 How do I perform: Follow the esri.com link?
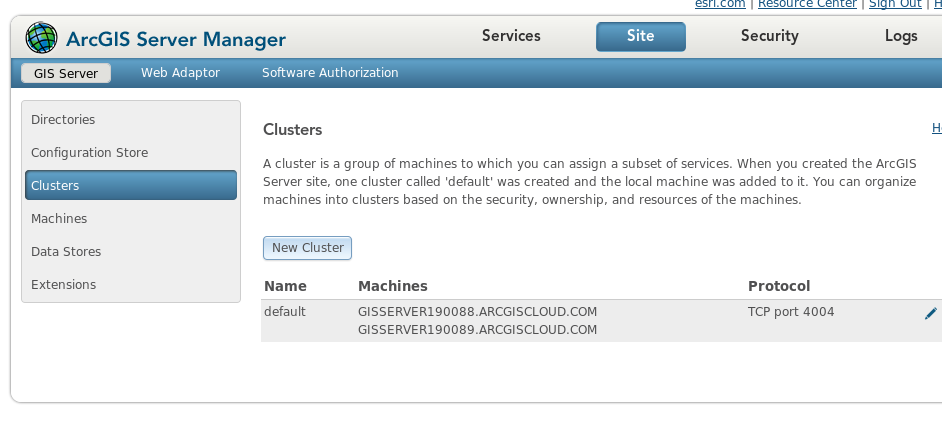pyautogui.click(x=720, y=4)
